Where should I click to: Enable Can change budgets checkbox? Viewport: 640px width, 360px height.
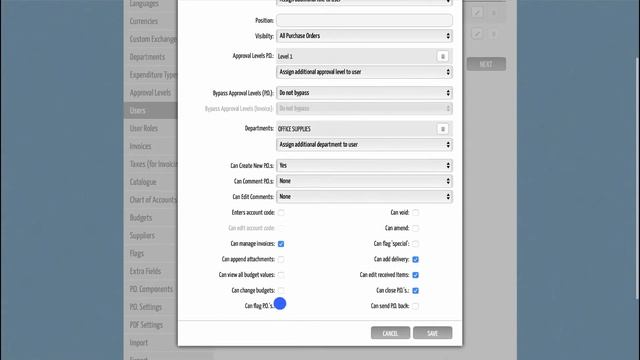click(281, 290)
